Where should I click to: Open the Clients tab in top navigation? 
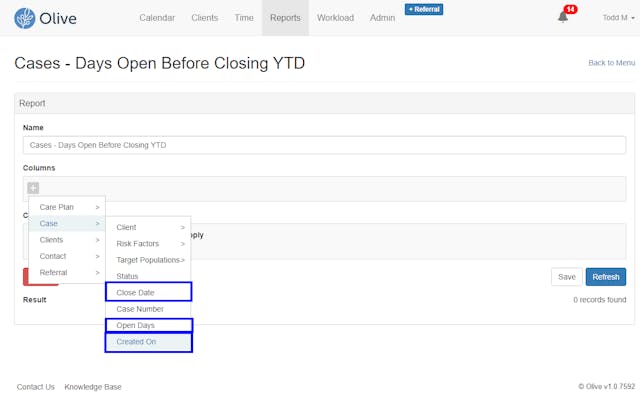[204, 18]
